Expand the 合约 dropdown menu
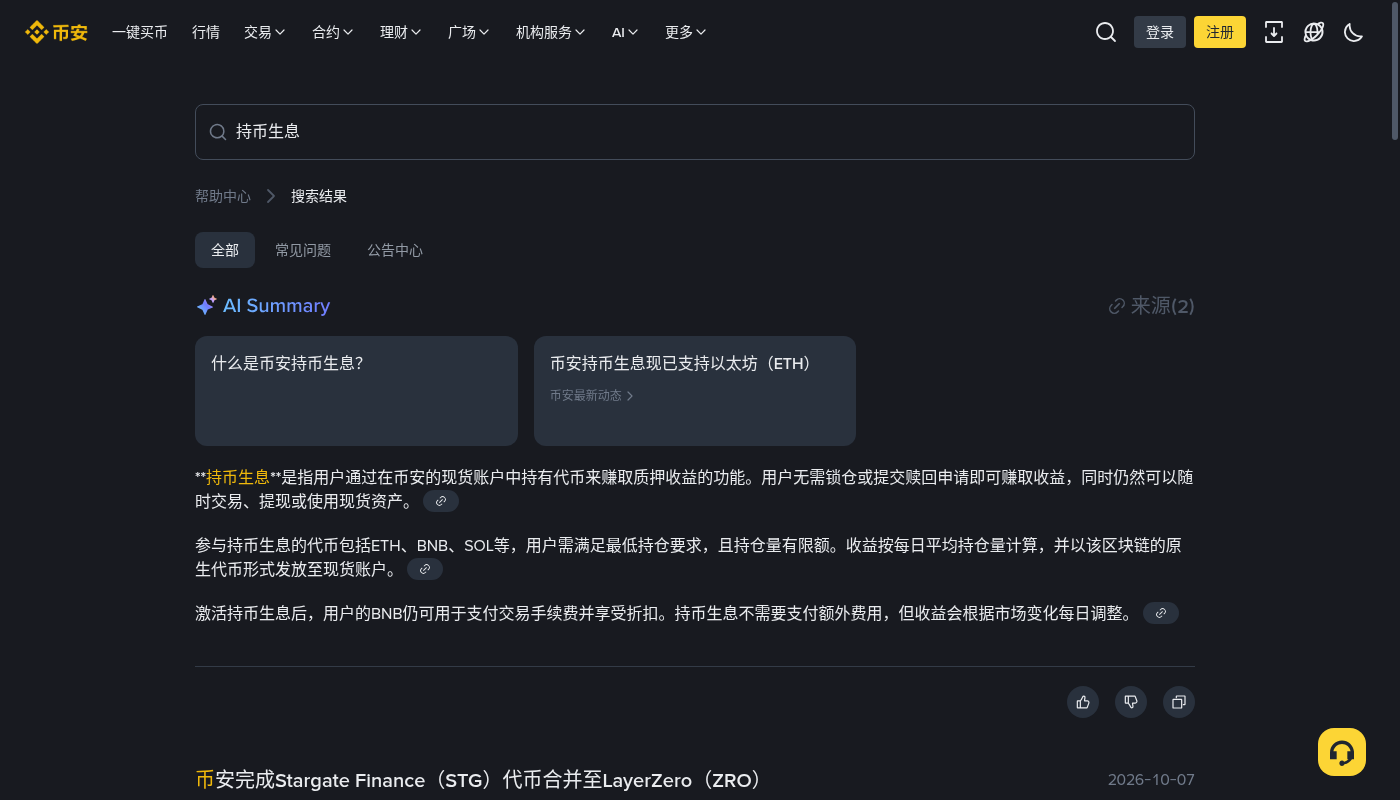1400x800 pixels. point(333,32)
